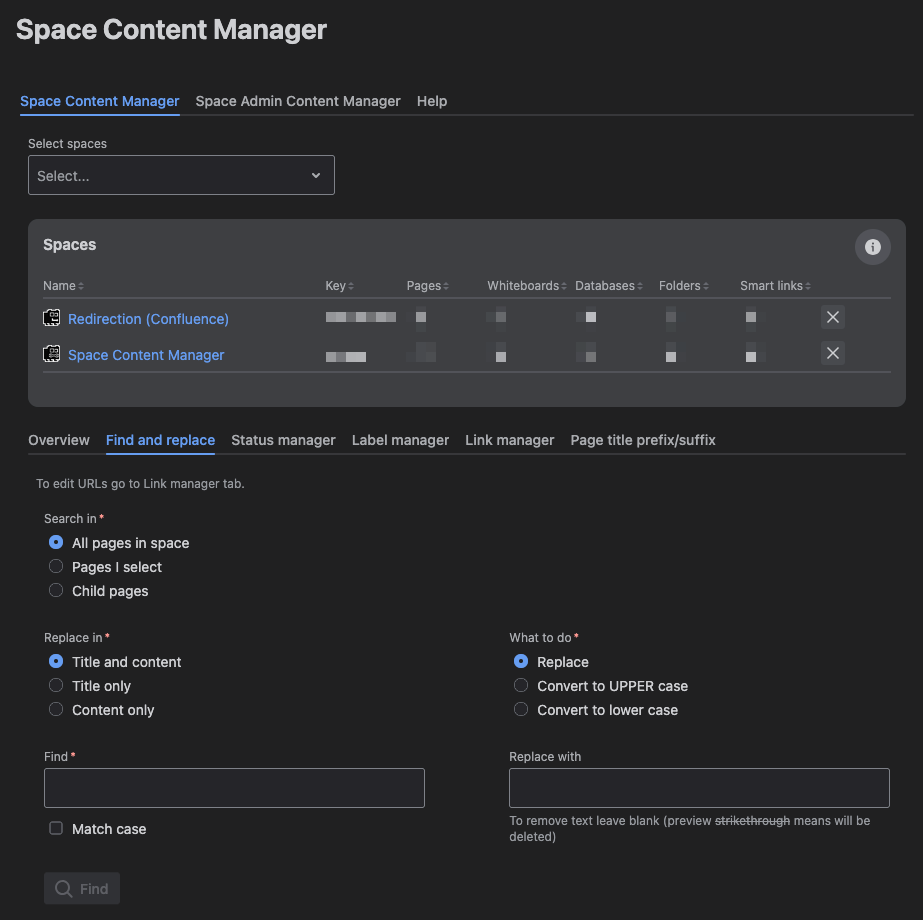
Task: Choose the Content only option
Action: click(x=56, y=709)
